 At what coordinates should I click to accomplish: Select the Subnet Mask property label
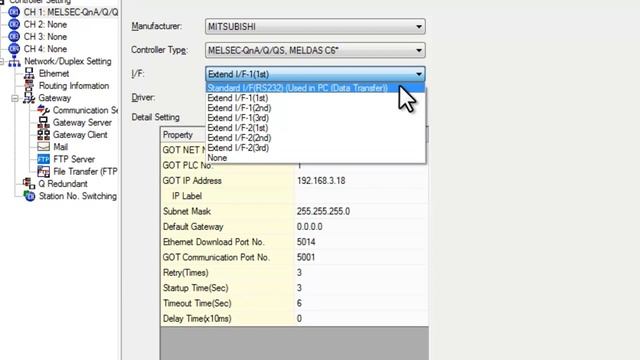click(x=187, y=211)
